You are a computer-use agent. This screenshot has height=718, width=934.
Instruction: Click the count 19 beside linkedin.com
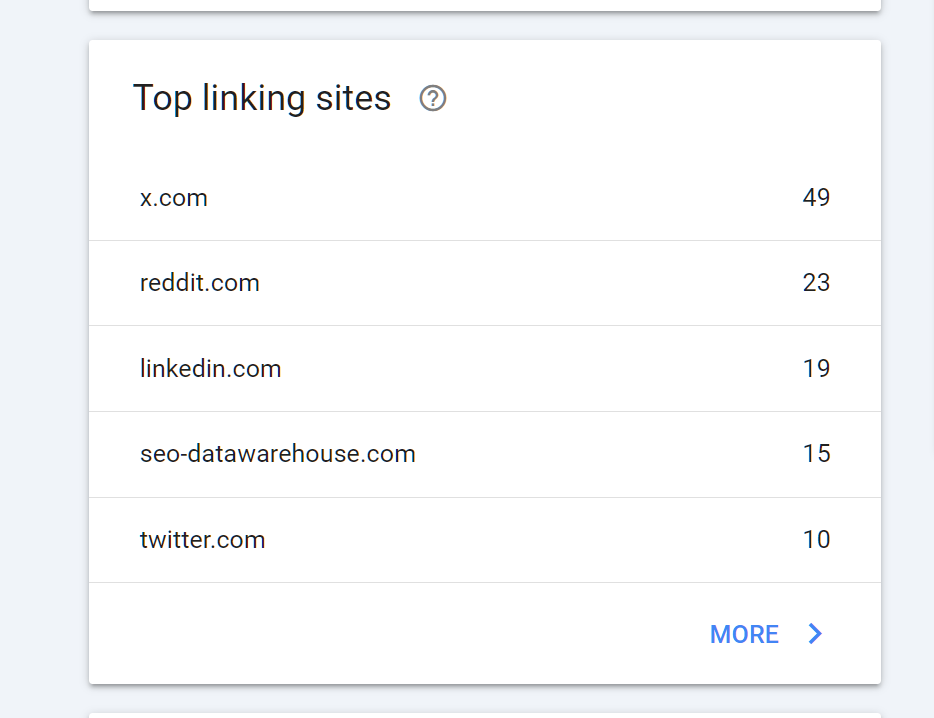click(816, 369)
